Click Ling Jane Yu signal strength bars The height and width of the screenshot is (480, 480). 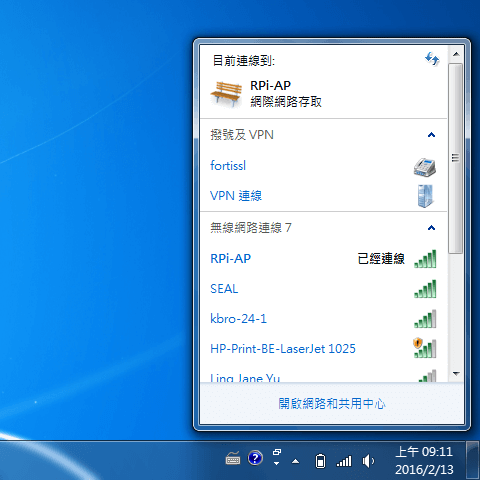(427, 376)
